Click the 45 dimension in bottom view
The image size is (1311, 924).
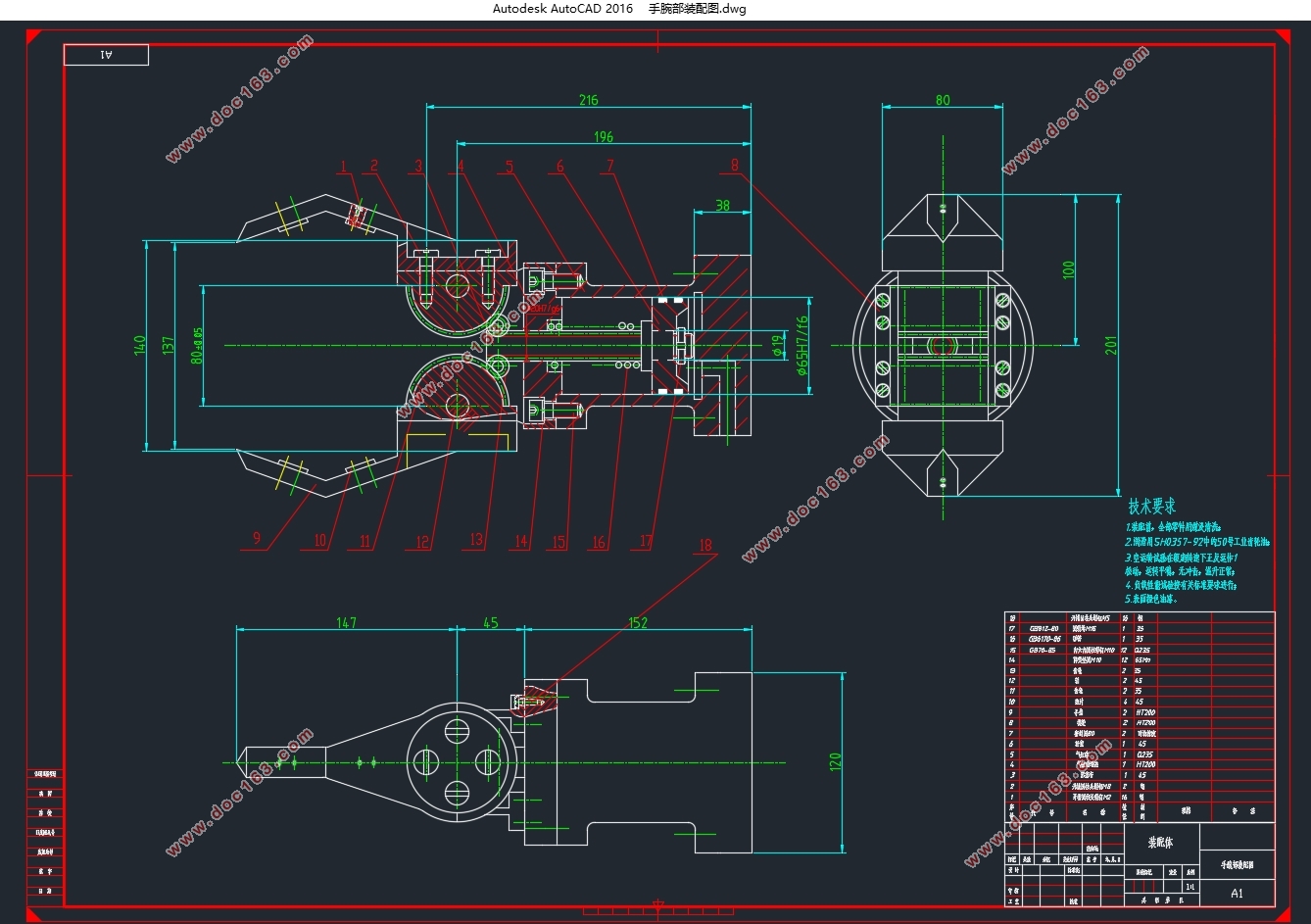(x=491, y=623)
